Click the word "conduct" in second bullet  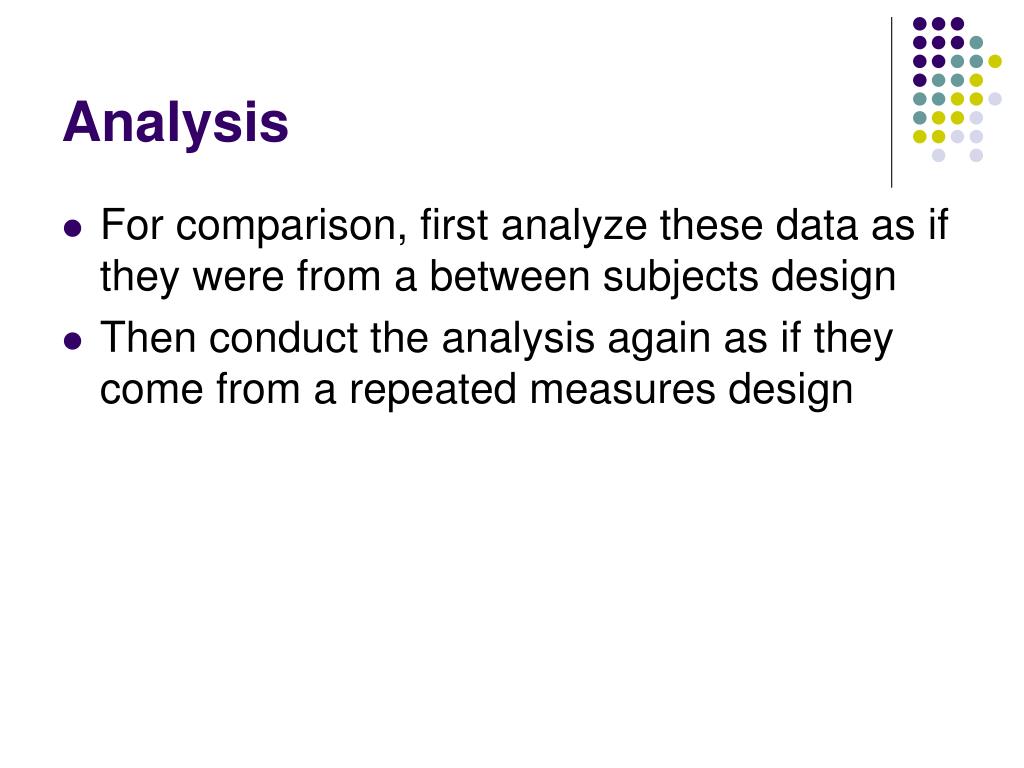283,338
